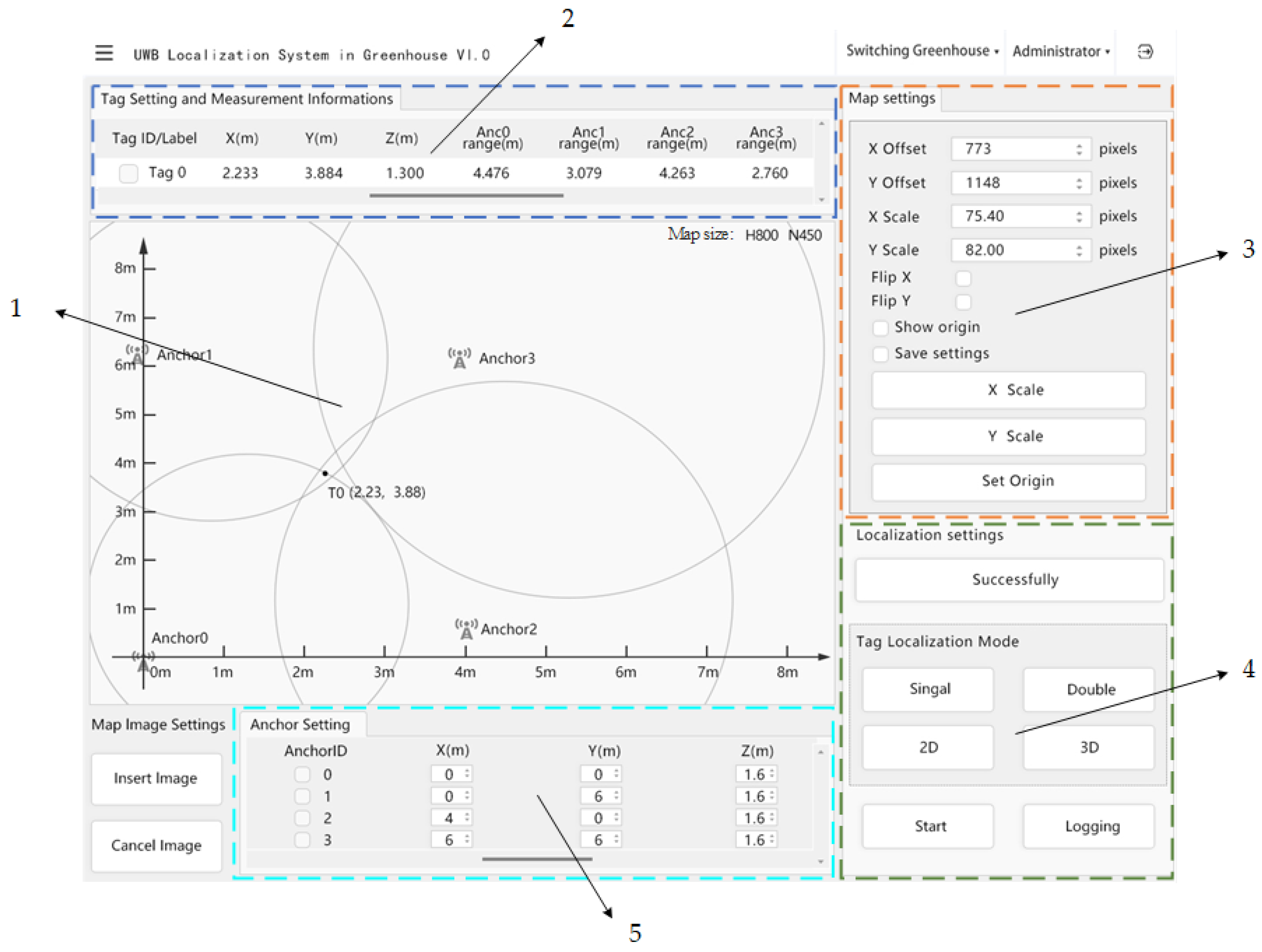Toggle the Show origin checkbox
Image resolution: width=1262 pixels, height=952 pixels.
click(x=880, y=328)
